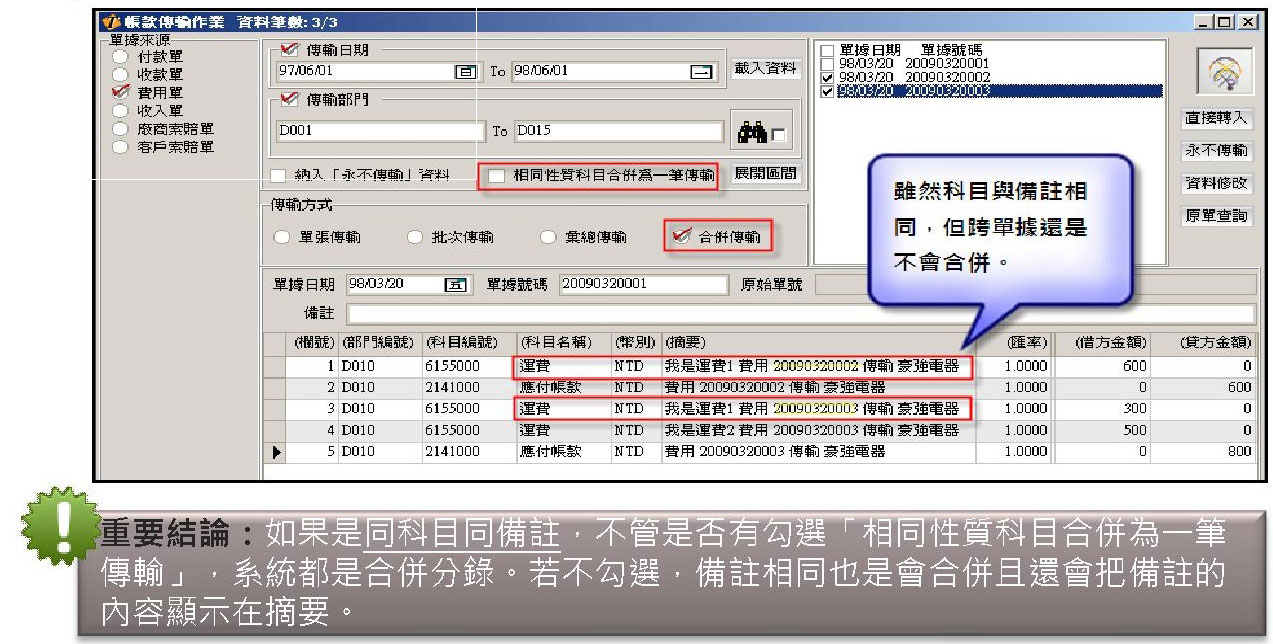1273x644 pixels.
Task: Open calendar picker for start date 97/06/01
Action: 465,72
